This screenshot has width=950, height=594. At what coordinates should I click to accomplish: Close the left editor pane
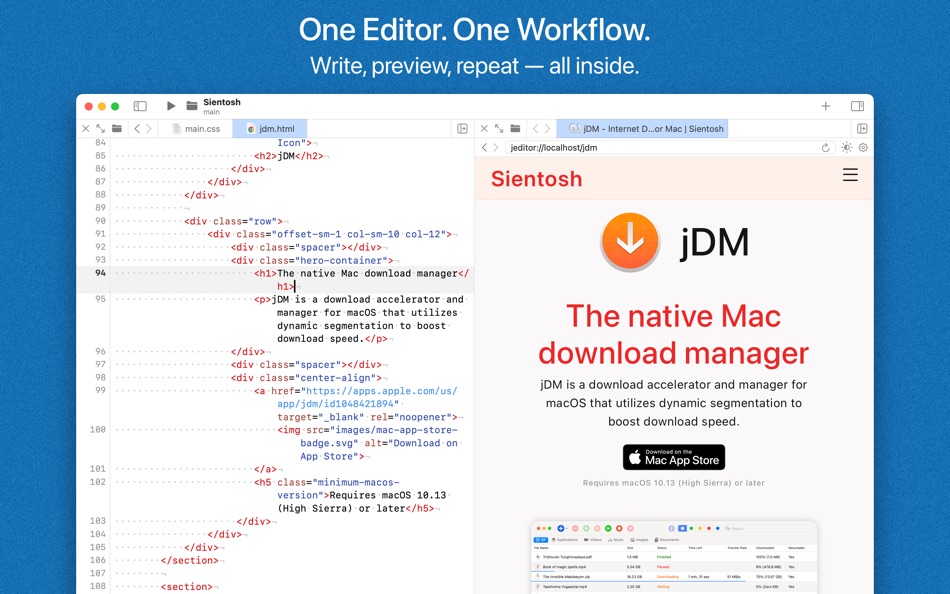click(85, 128)
